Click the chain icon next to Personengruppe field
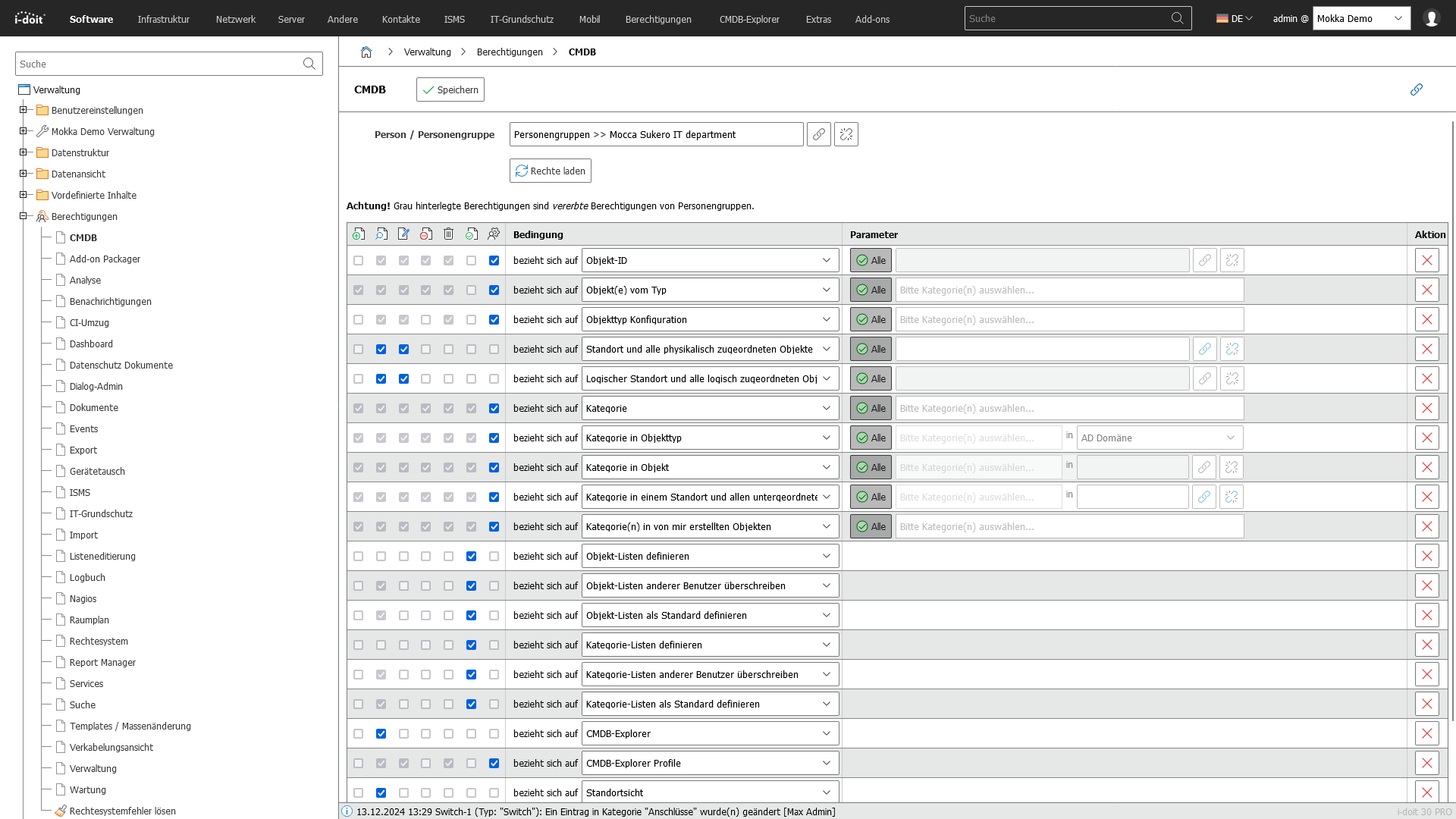The height and width of the screenshot is (819, 1456). coord(819,135)
